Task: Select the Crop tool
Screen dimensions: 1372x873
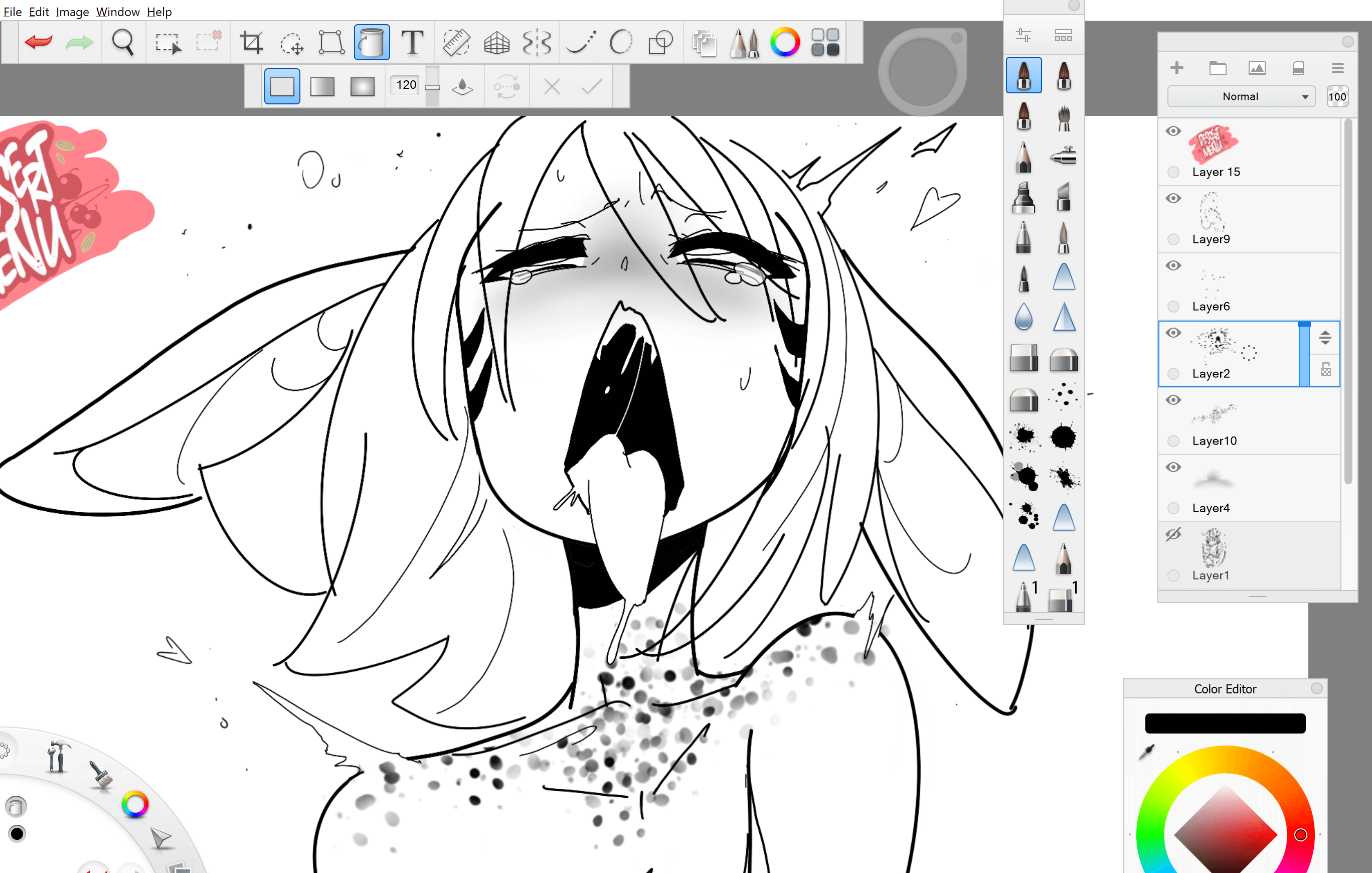Action: (251, 42)
